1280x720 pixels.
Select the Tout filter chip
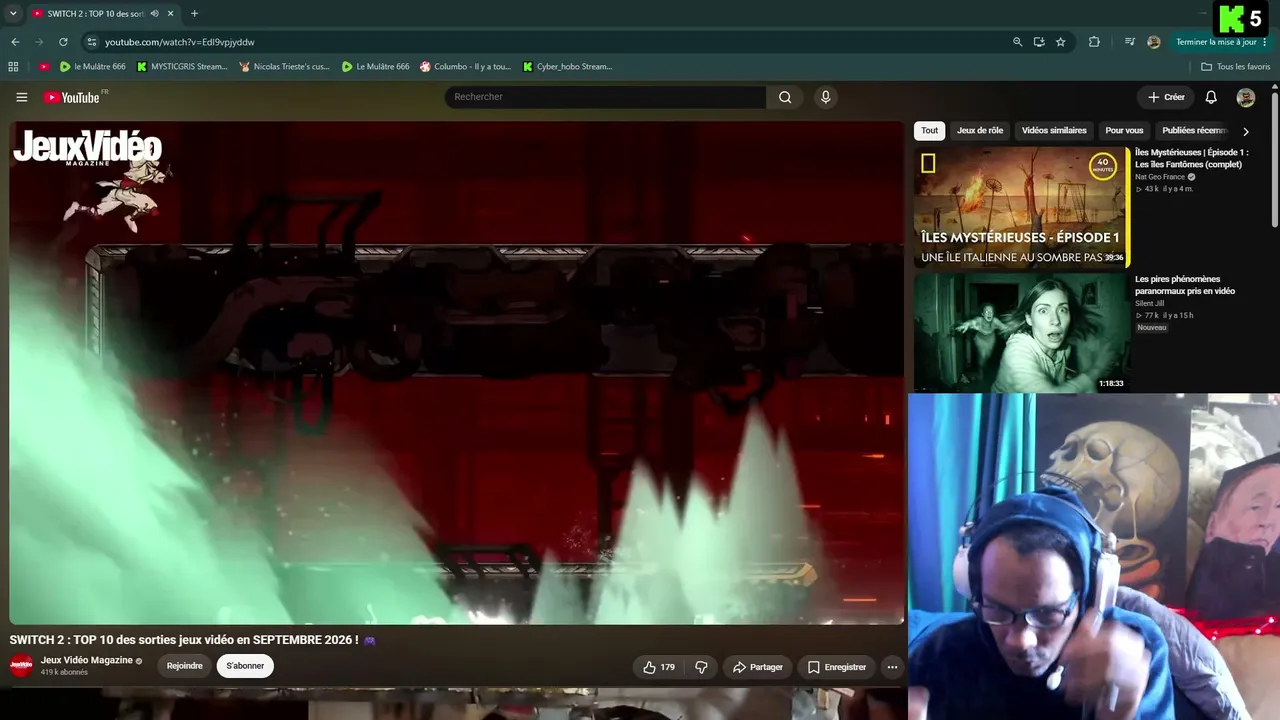[x=930, y=131]
